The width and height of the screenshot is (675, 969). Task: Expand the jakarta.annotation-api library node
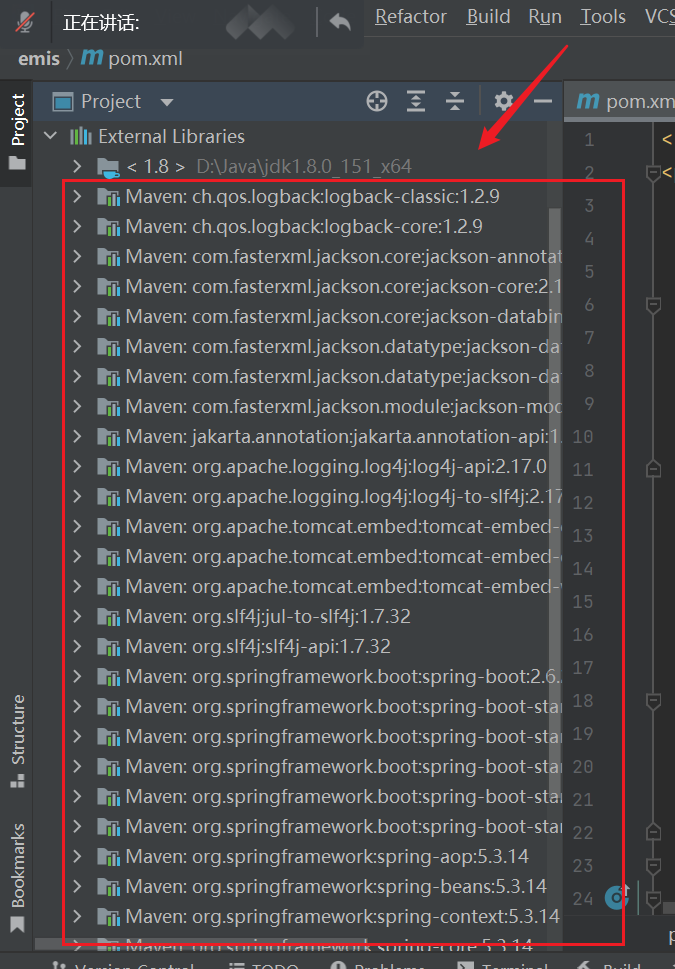pos(77,436)
